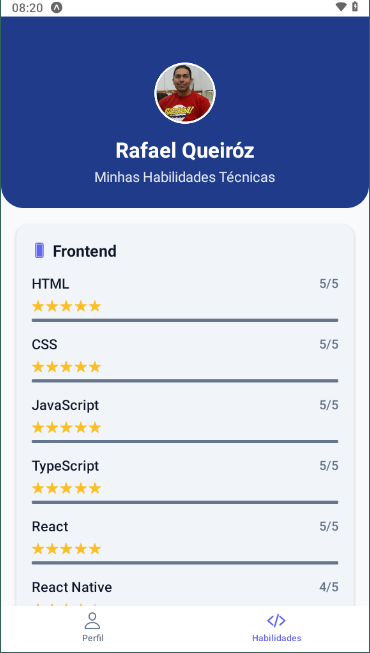Click the TypeScript progress bar

185,502
